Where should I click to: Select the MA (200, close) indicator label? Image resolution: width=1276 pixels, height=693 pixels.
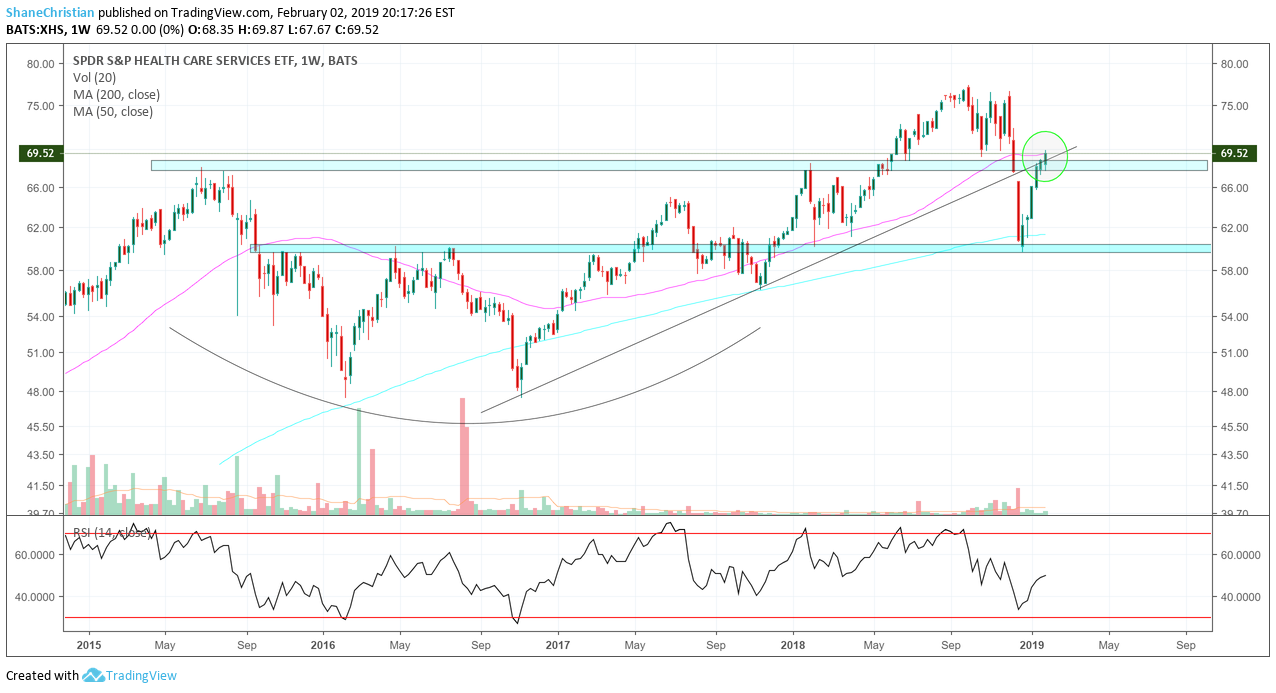pos(116,94)
